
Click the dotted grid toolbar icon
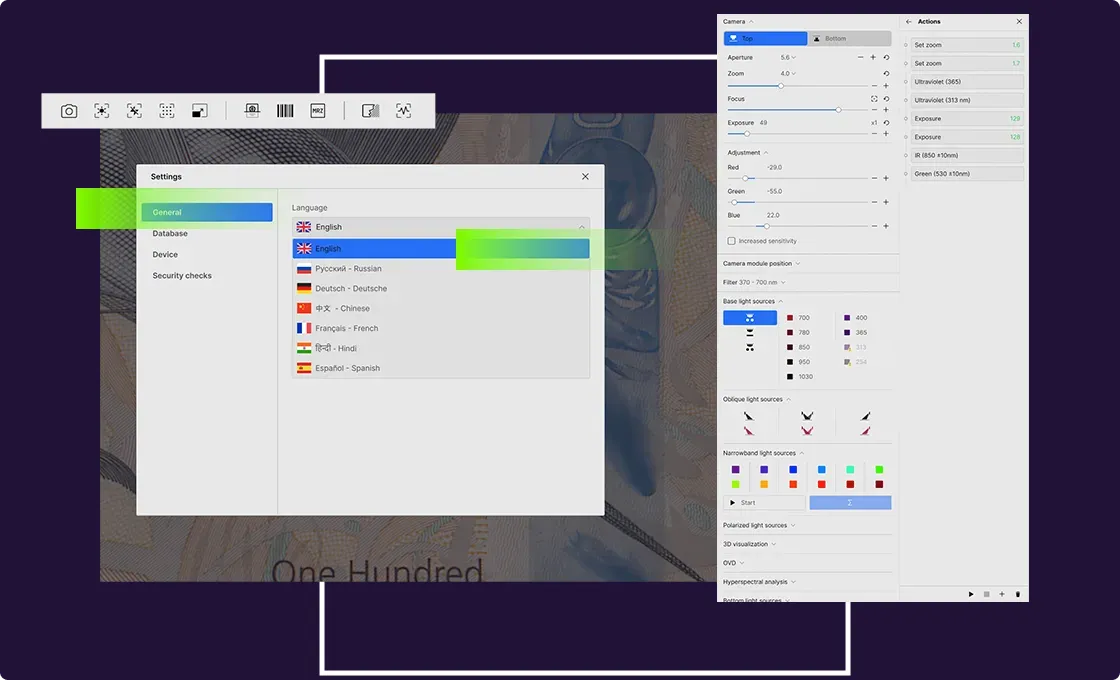[x=167, y=111]
